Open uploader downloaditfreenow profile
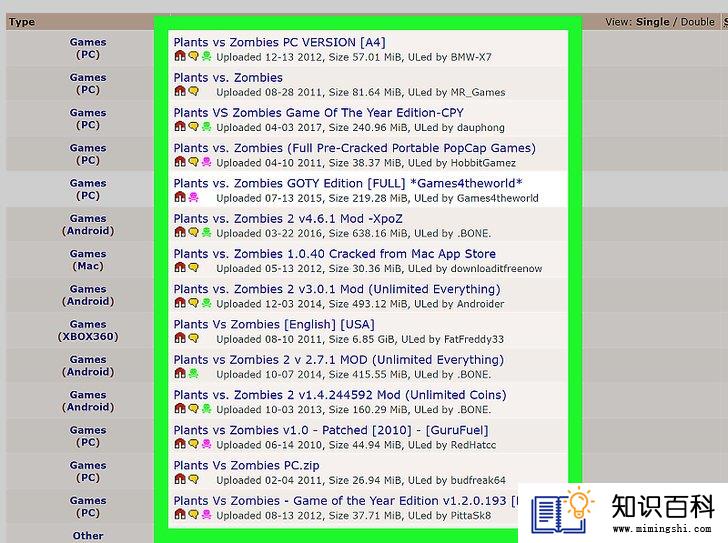 (496, 269)
